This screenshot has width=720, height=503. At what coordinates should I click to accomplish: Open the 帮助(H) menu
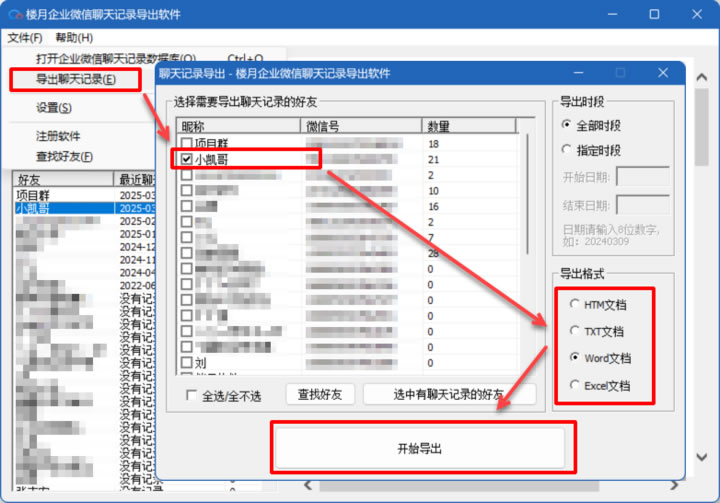pos(74,38)
